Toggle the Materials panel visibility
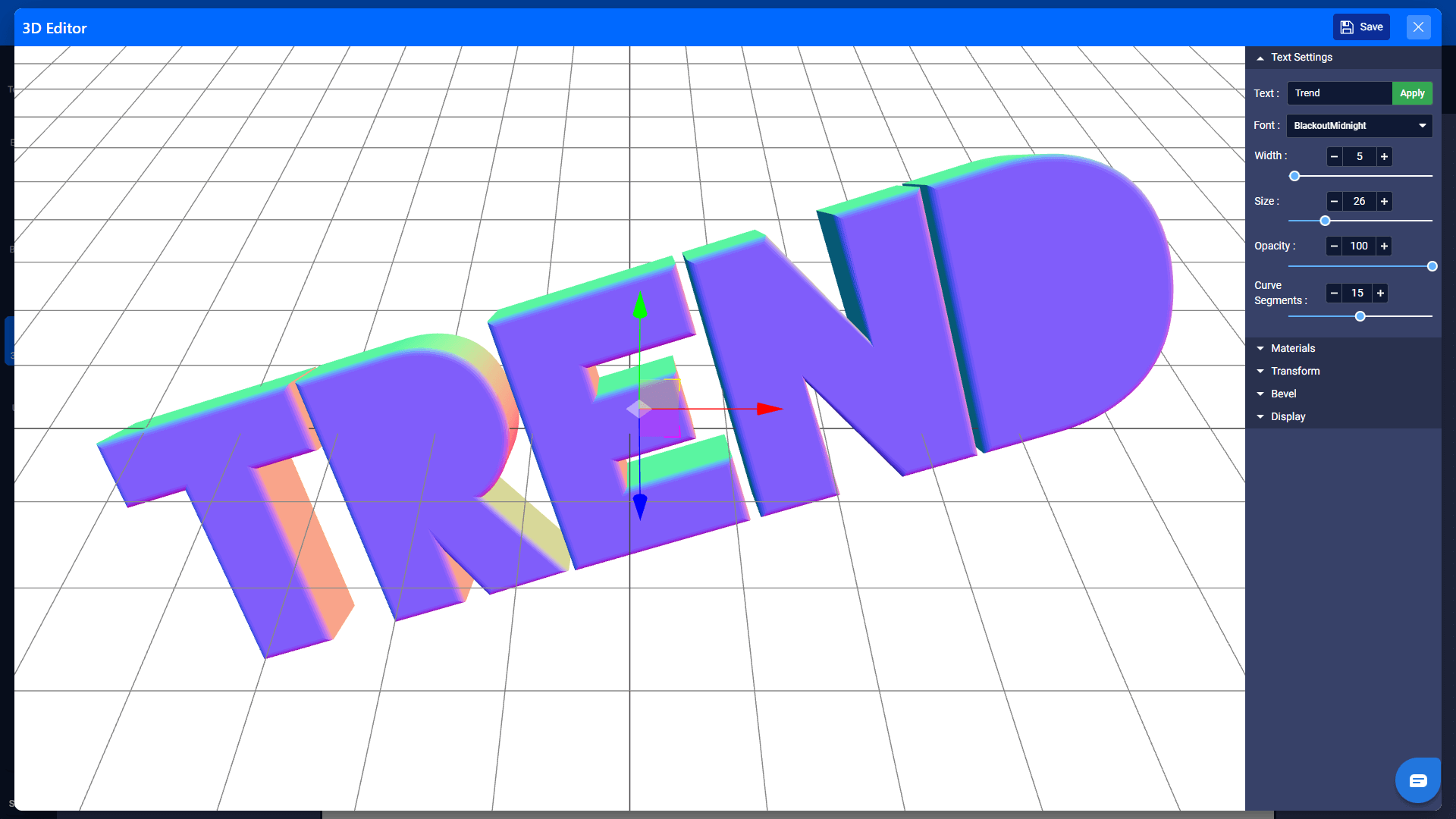 tap(1291, 347)
